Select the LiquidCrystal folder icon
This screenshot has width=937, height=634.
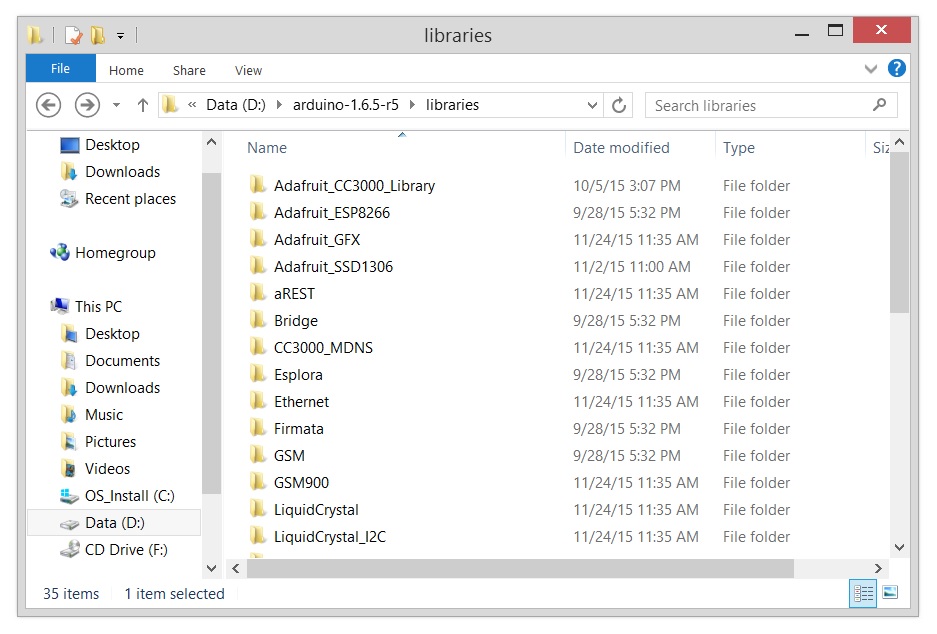pyautogui.click(x=258, y=509)
